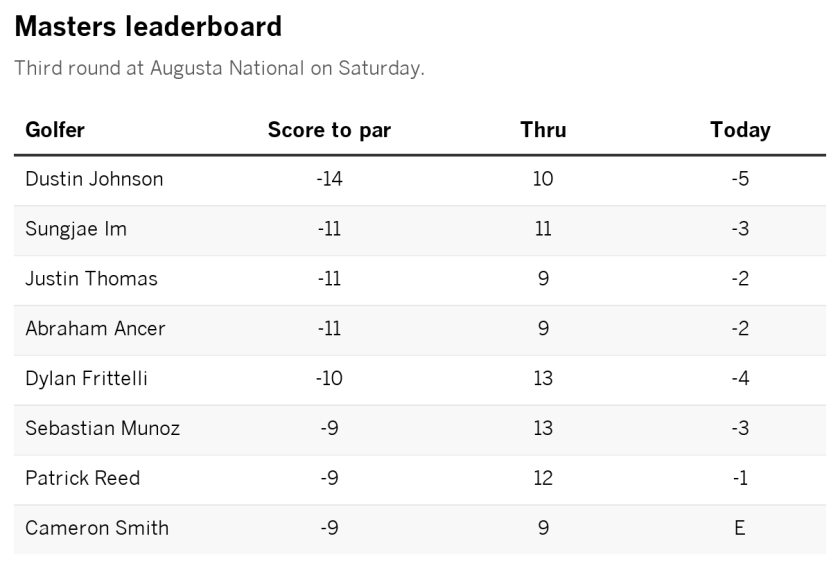Screen dimensions: 840x568
Task: Click the Today column header
Action: tap(740, 130)
